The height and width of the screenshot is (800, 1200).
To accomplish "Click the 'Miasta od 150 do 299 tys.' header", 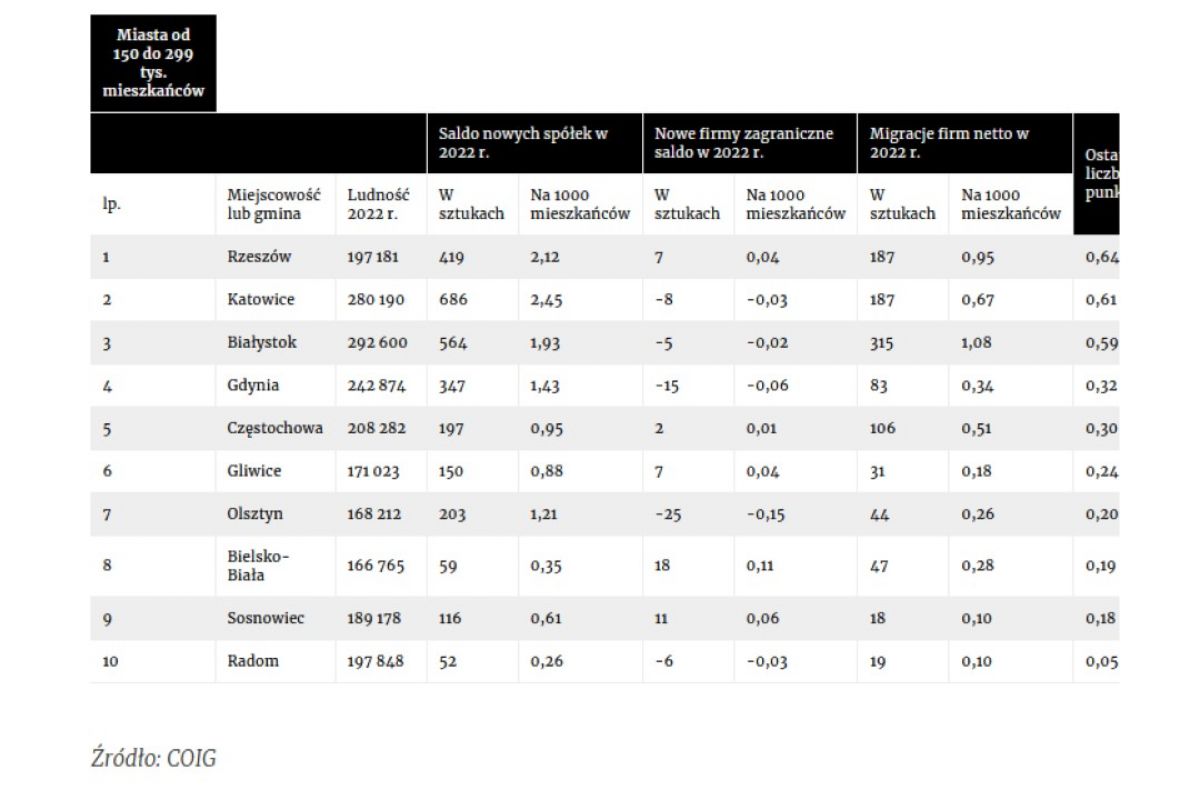I will [x=153, y=63].
